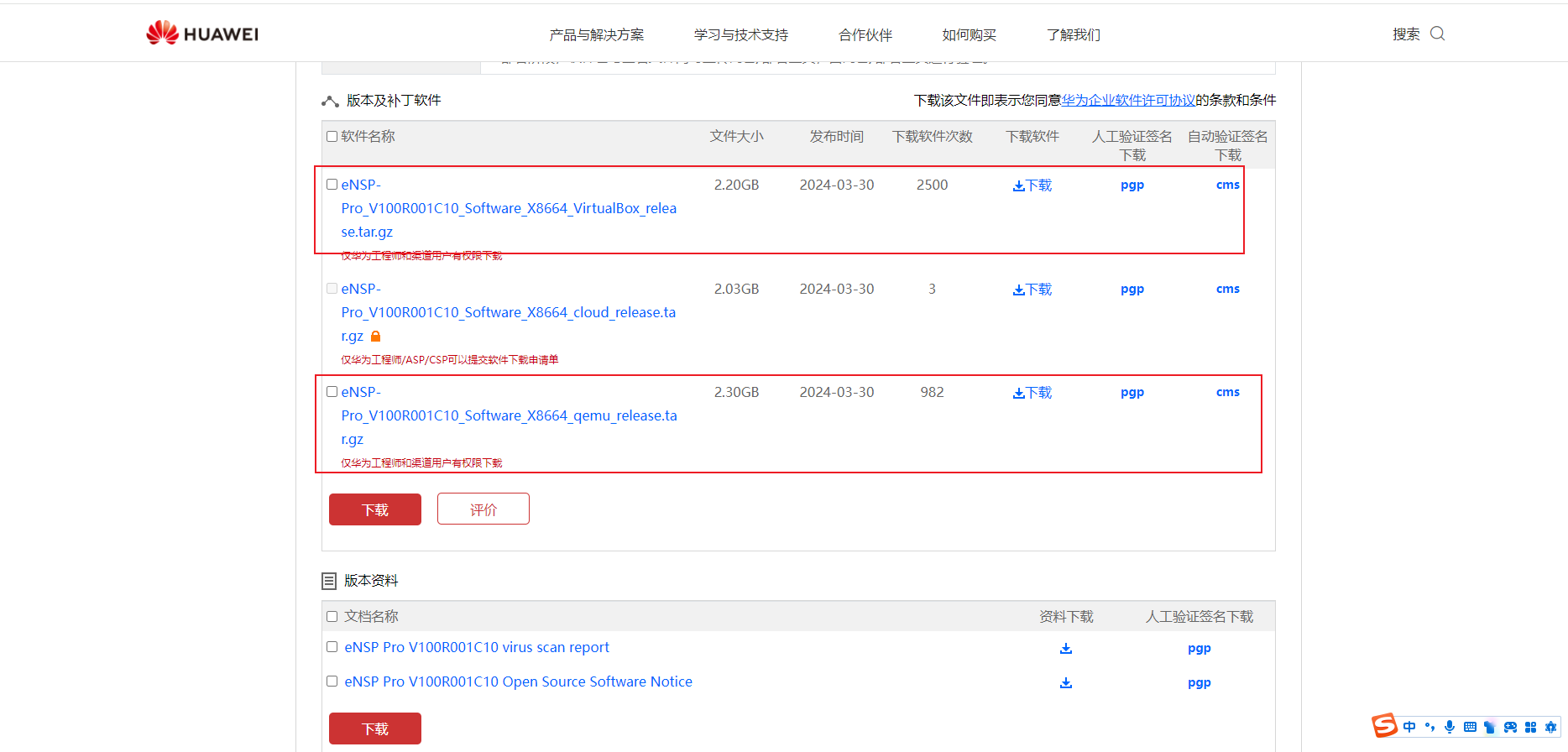
Task: Open the 产品与解决方案 menu
Action: tap(597, 34)
